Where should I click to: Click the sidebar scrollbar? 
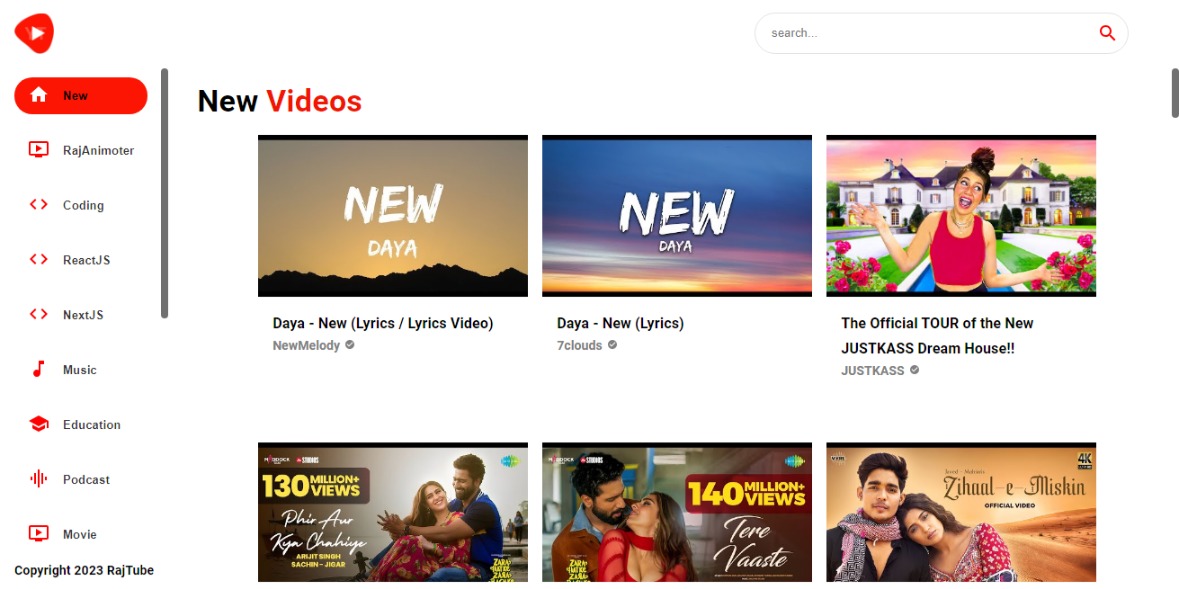point(165,193)
